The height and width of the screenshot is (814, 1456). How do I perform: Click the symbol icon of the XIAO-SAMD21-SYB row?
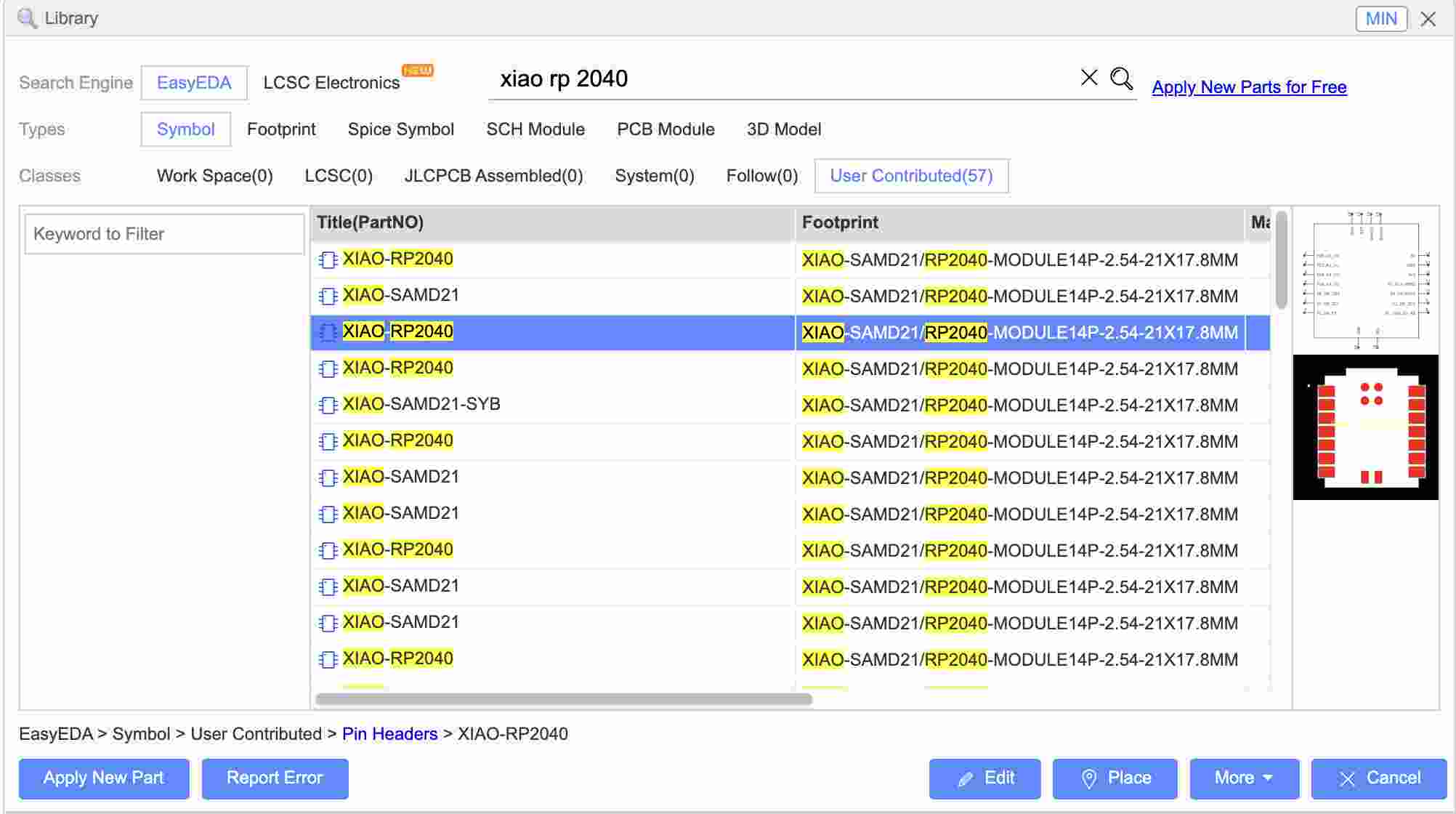coord(328,405)
